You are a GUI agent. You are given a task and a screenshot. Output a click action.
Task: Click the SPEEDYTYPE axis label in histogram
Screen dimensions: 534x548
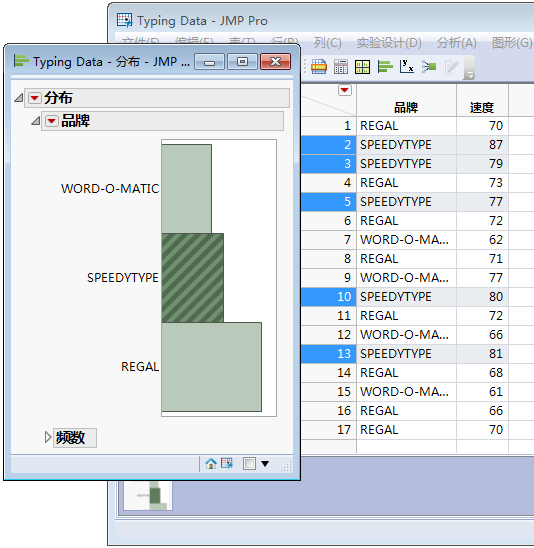click(x=123, y=278)
